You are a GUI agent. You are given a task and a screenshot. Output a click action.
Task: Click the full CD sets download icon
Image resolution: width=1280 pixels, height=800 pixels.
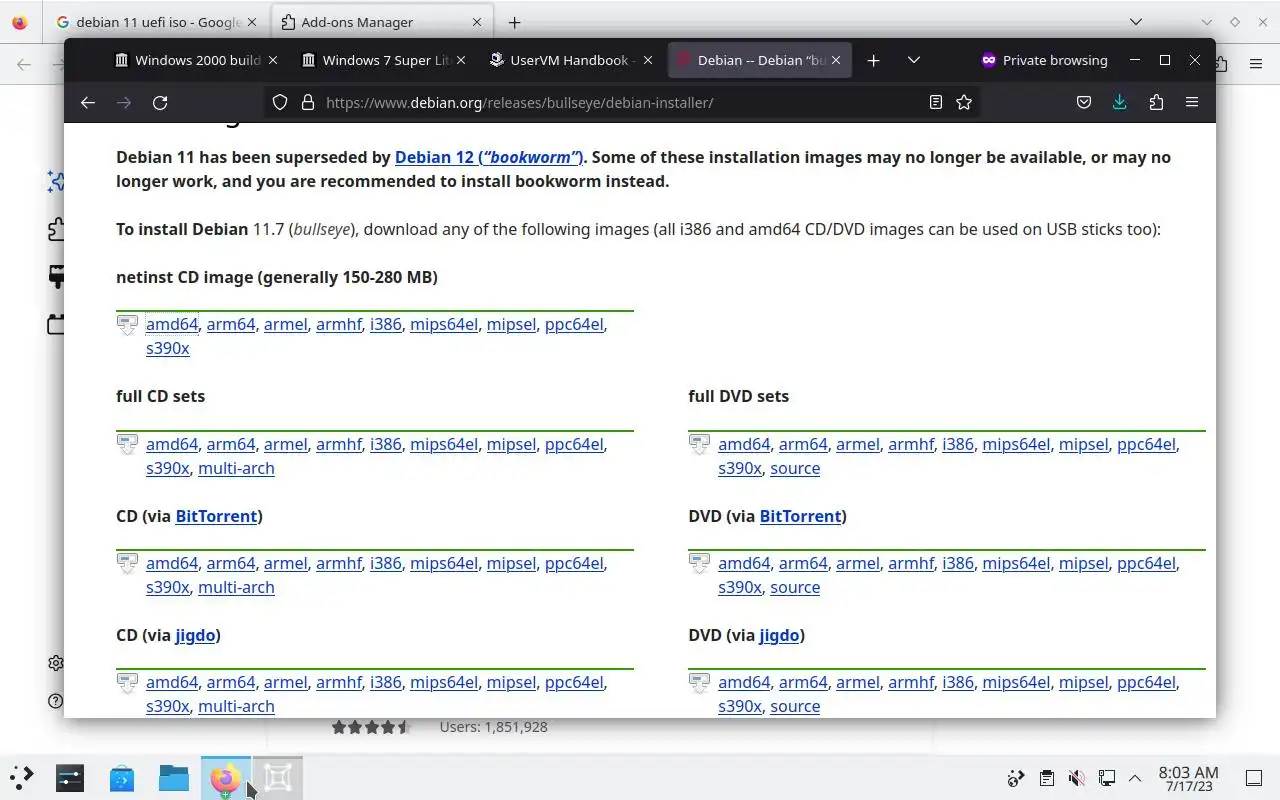pos(127,445)
